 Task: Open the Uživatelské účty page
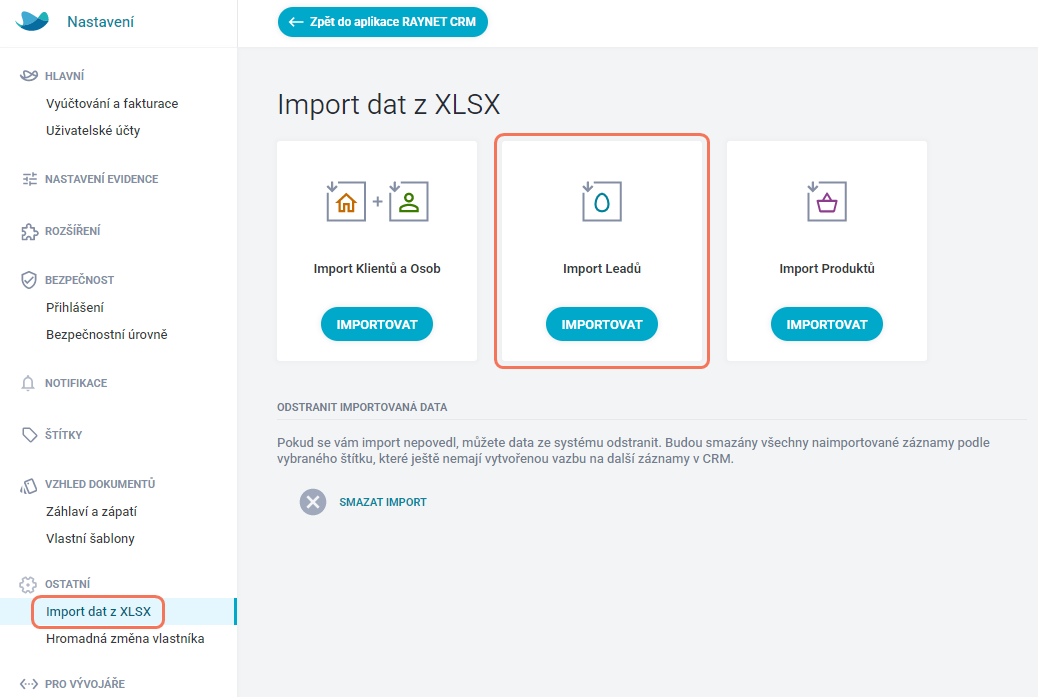click(93, 130)
